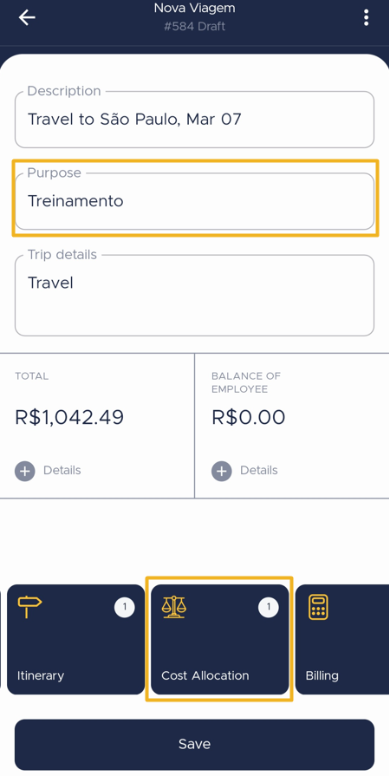
Task: Open the Billing tile
Action: [x=342, y=639]
